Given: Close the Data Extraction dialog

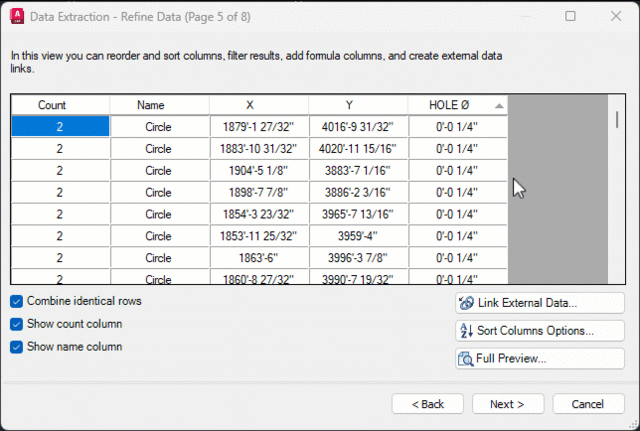Looking at the screenshot, I should [x=616, y=16].
